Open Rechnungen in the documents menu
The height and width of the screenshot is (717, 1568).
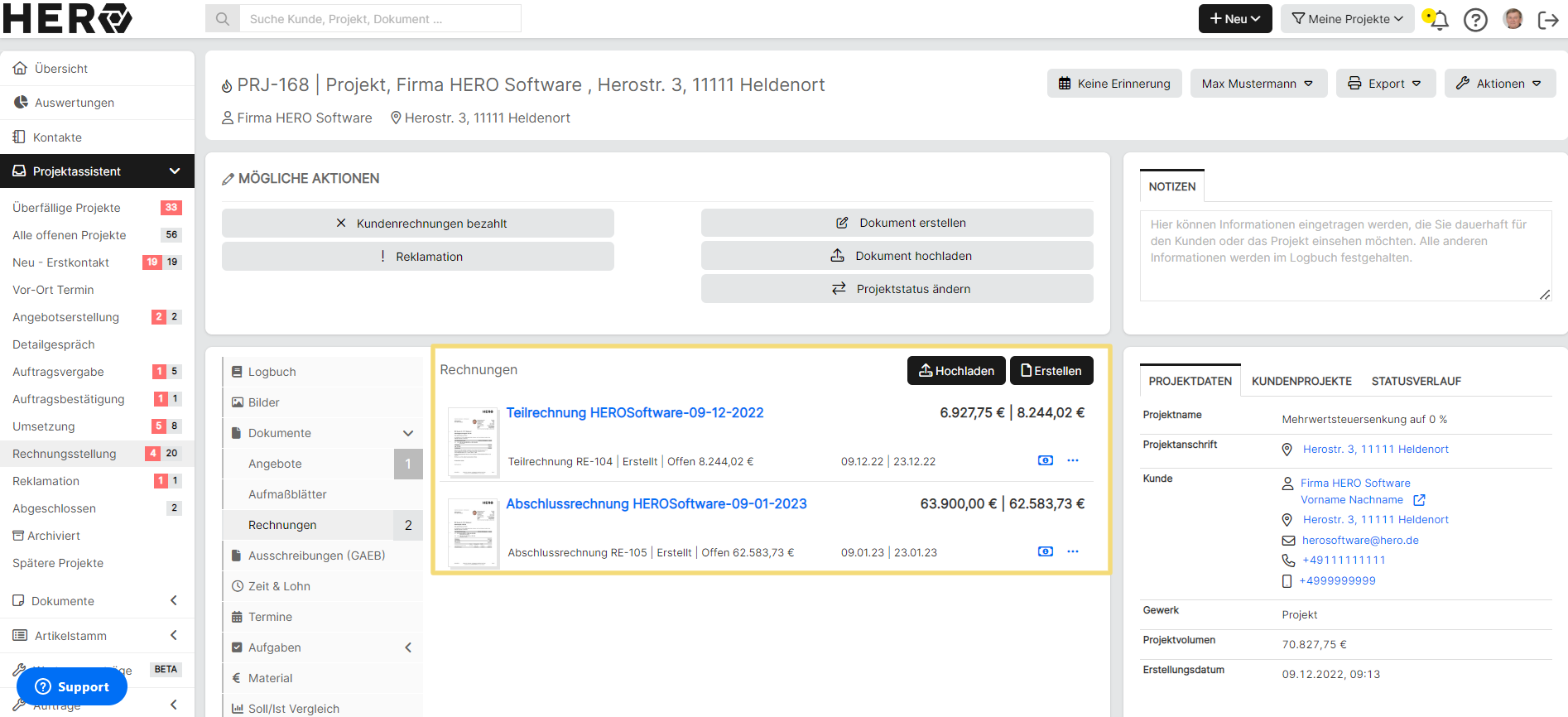pos(323,525)
